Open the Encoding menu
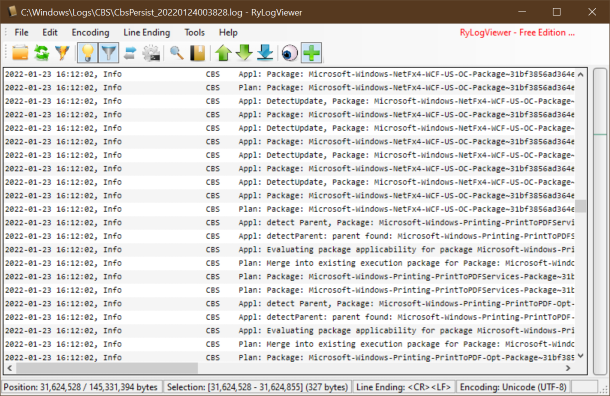610x396 pixels. pos(90,33)
